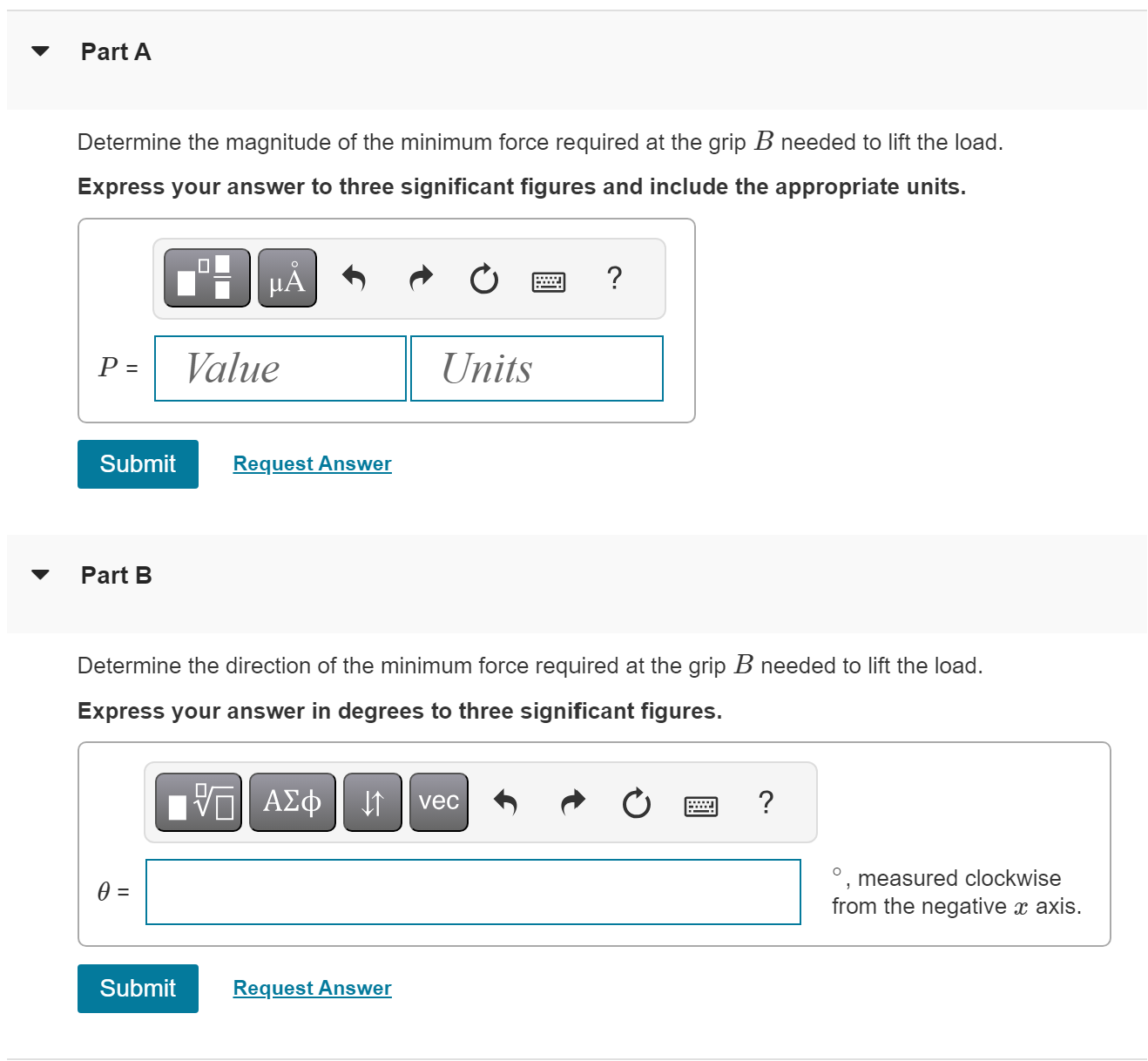Collapse the Part B section
This screenshot has width=1148, height=1061.
[39, 575]
